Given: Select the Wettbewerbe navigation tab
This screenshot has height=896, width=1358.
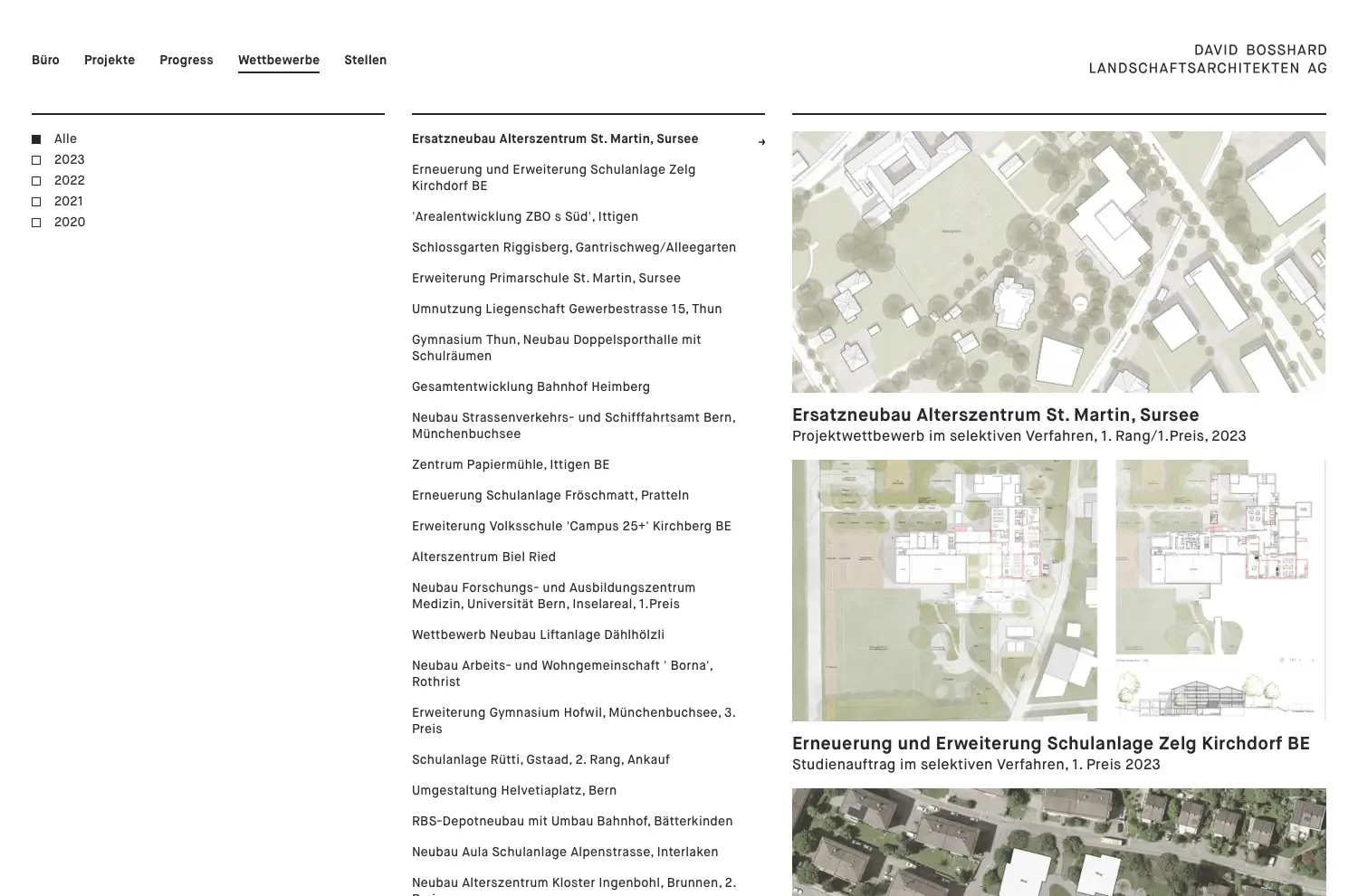Looking at the screenshot, I should click(279, 61).
